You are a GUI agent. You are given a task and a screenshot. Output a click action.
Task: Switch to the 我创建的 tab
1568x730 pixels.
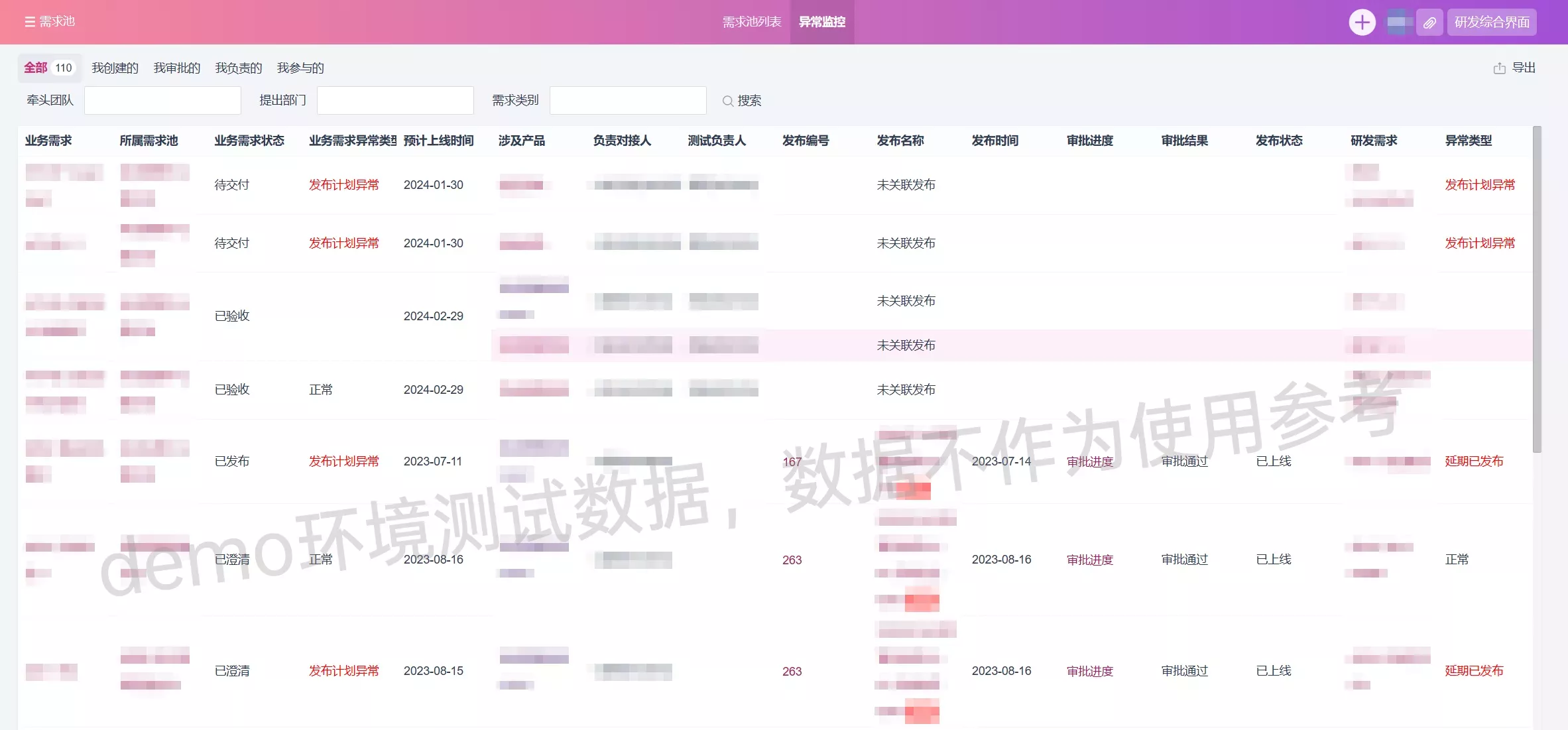(115, 68)
